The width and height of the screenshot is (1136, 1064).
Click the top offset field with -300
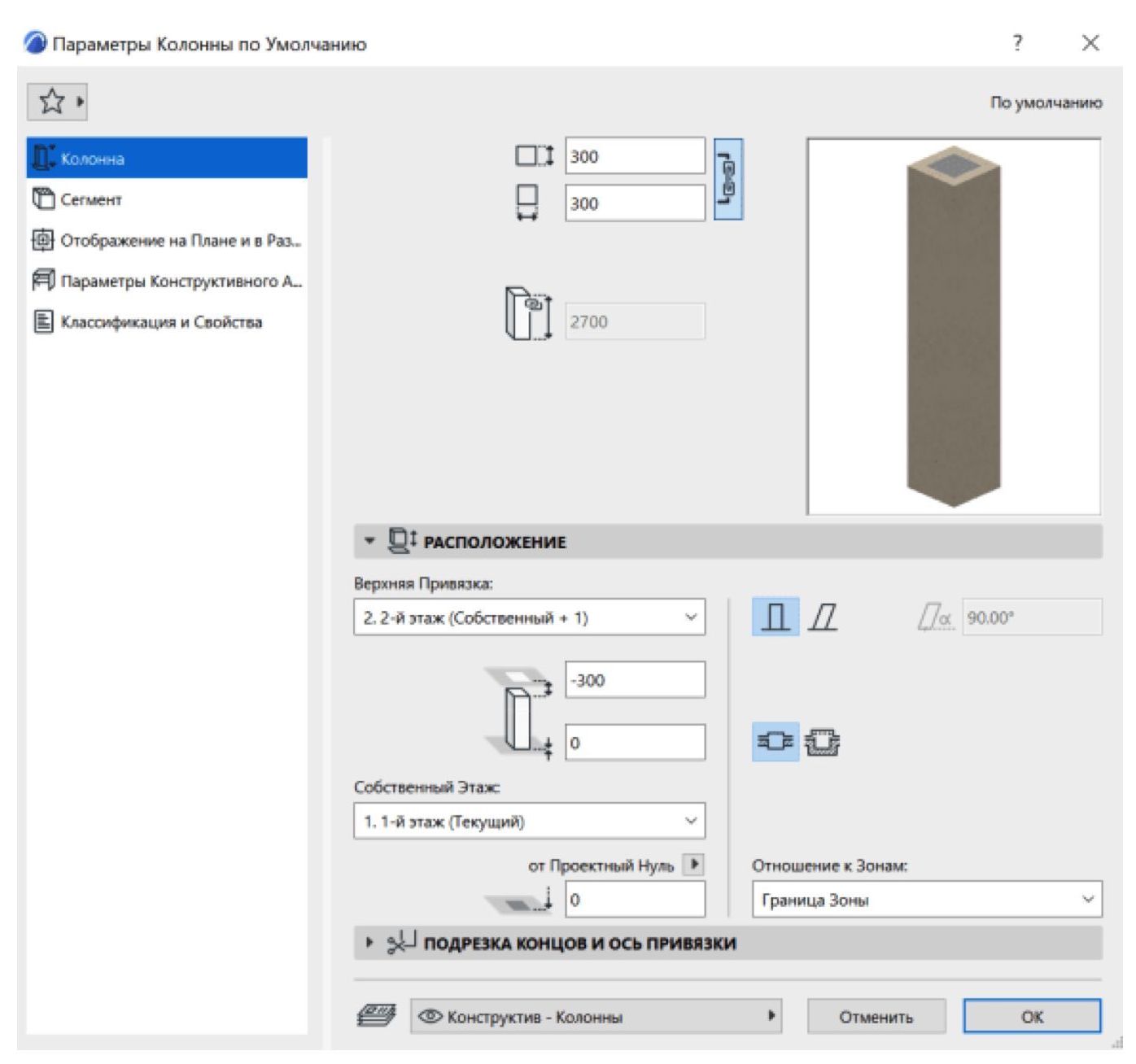click(635, 680)
